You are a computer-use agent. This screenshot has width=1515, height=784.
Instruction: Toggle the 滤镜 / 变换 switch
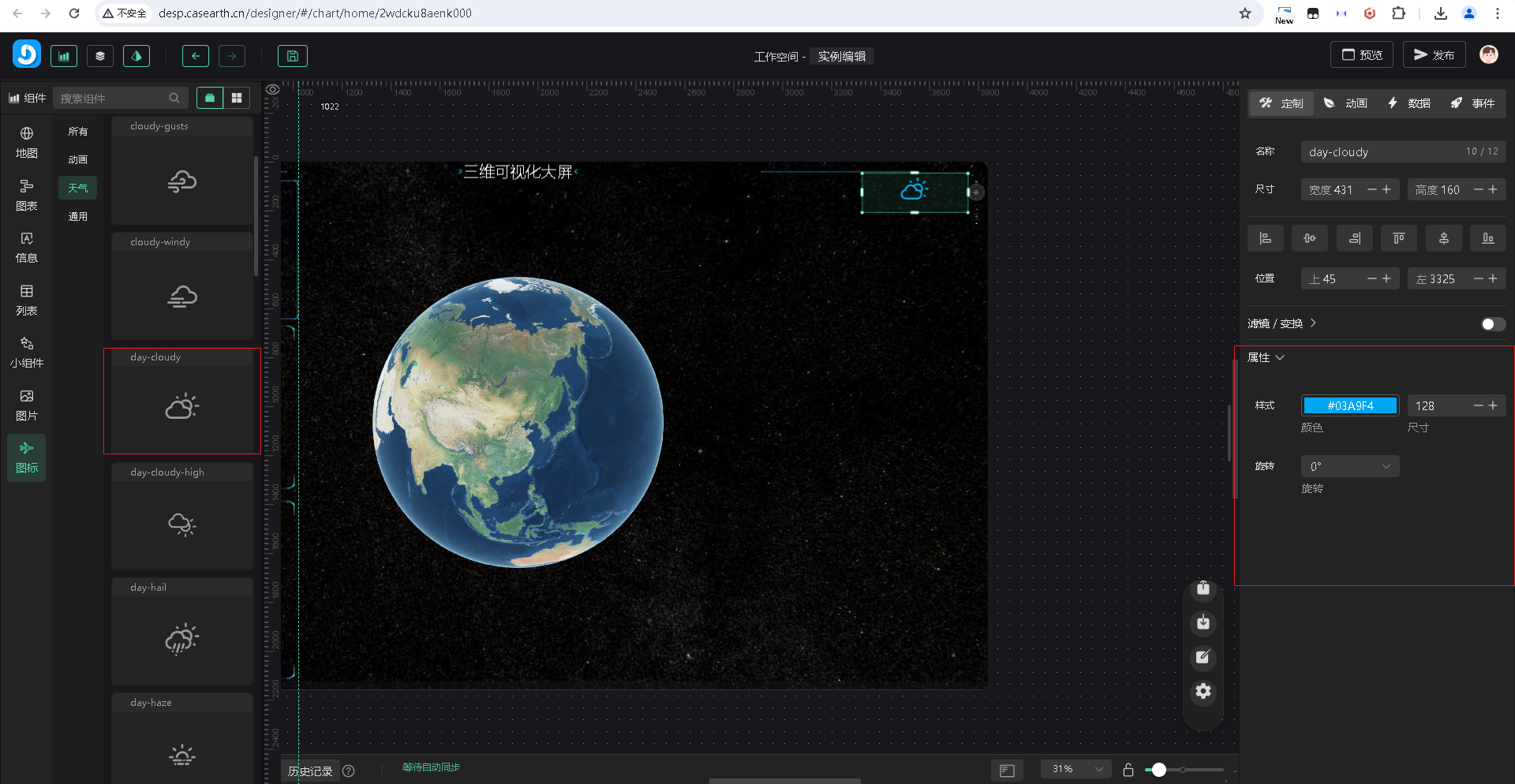[1492, 324]
